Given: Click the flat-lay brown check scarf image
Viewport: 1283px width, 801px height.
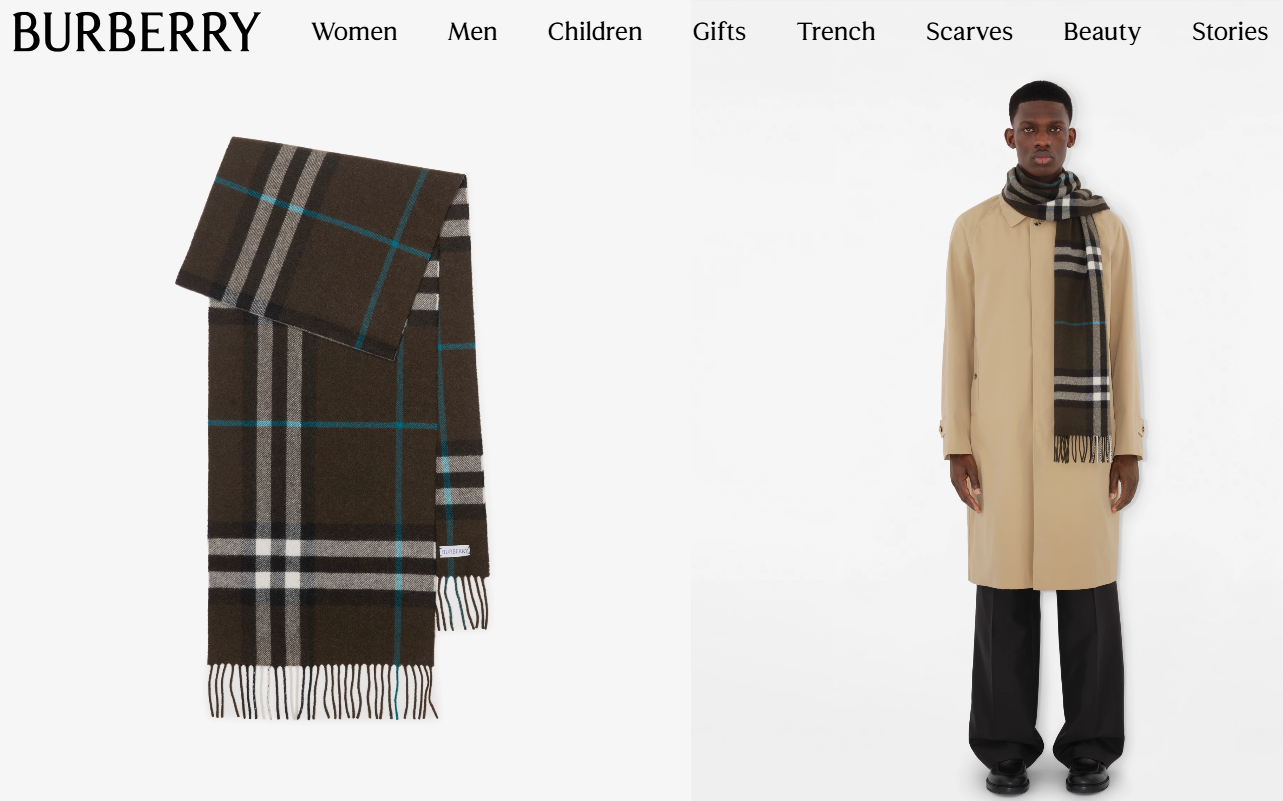Looking at the screenshot, I should point(333,428).
